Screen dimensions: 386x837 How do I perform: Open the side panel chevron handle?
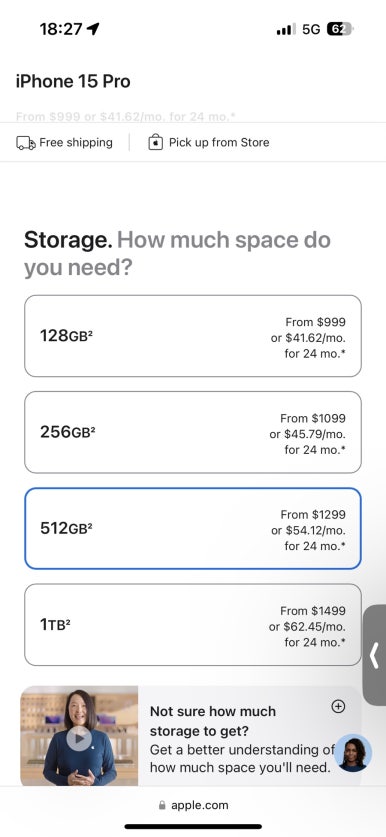tap(375, 655)
